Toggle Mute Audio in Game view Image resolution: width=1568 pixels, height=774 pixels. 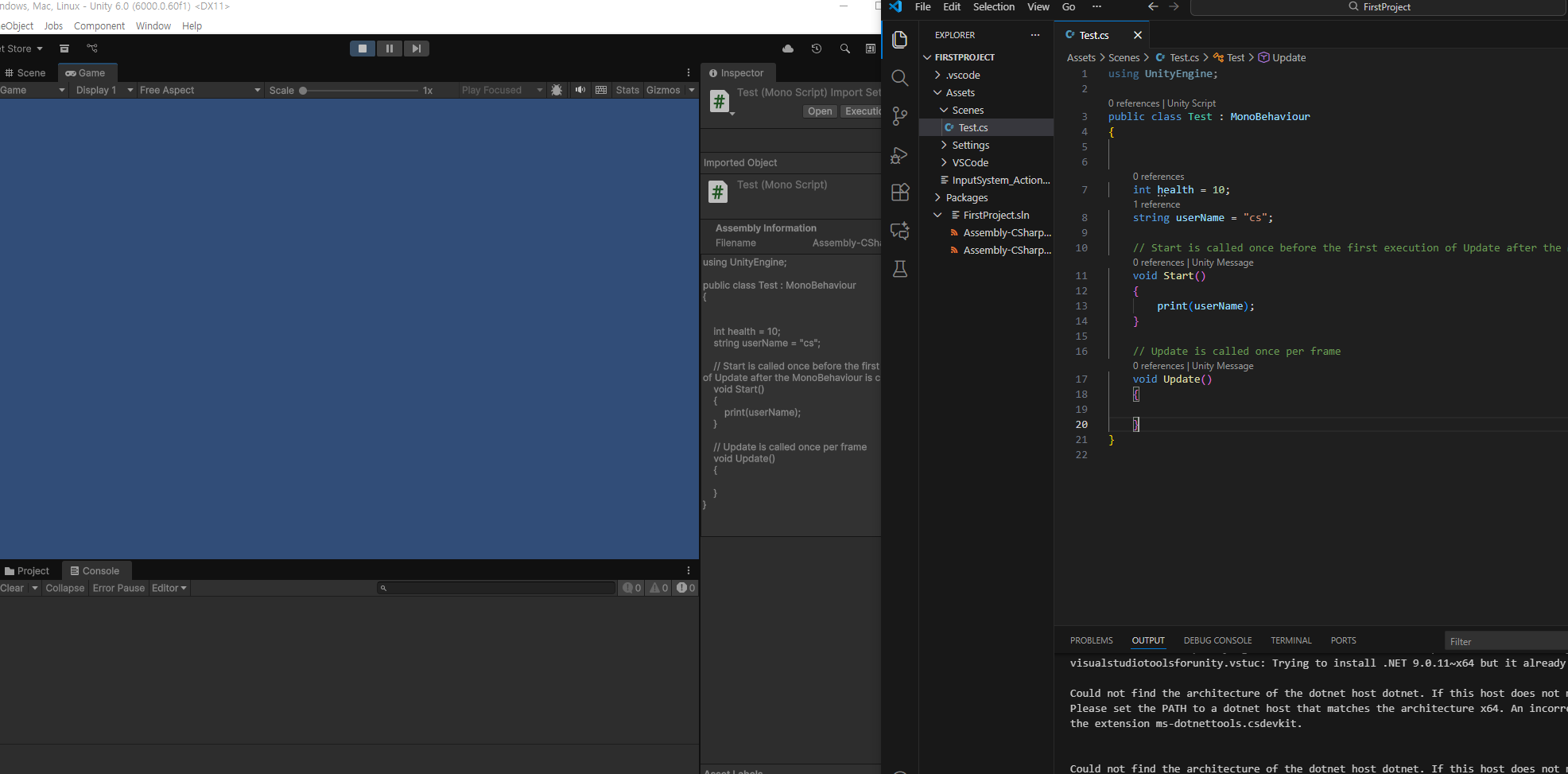tap(580, 90)
